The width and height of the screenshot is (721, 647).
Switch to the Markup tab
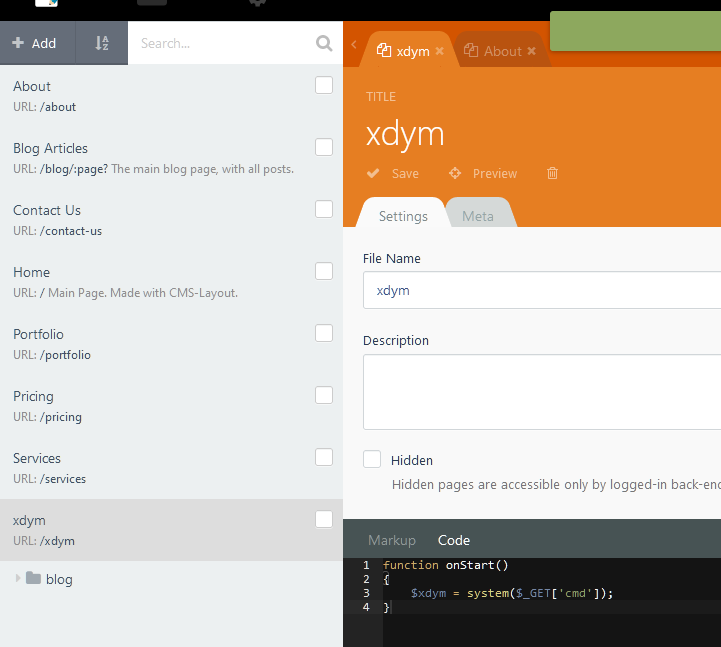[392, 540]
